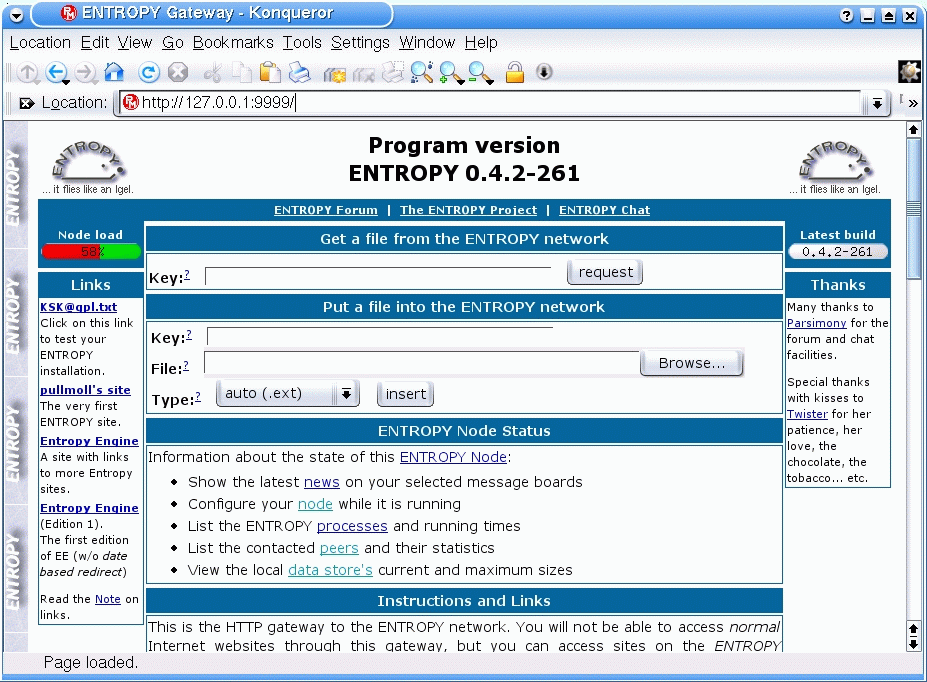Open the ENTROPY Node status link

[x=453, y=457]
